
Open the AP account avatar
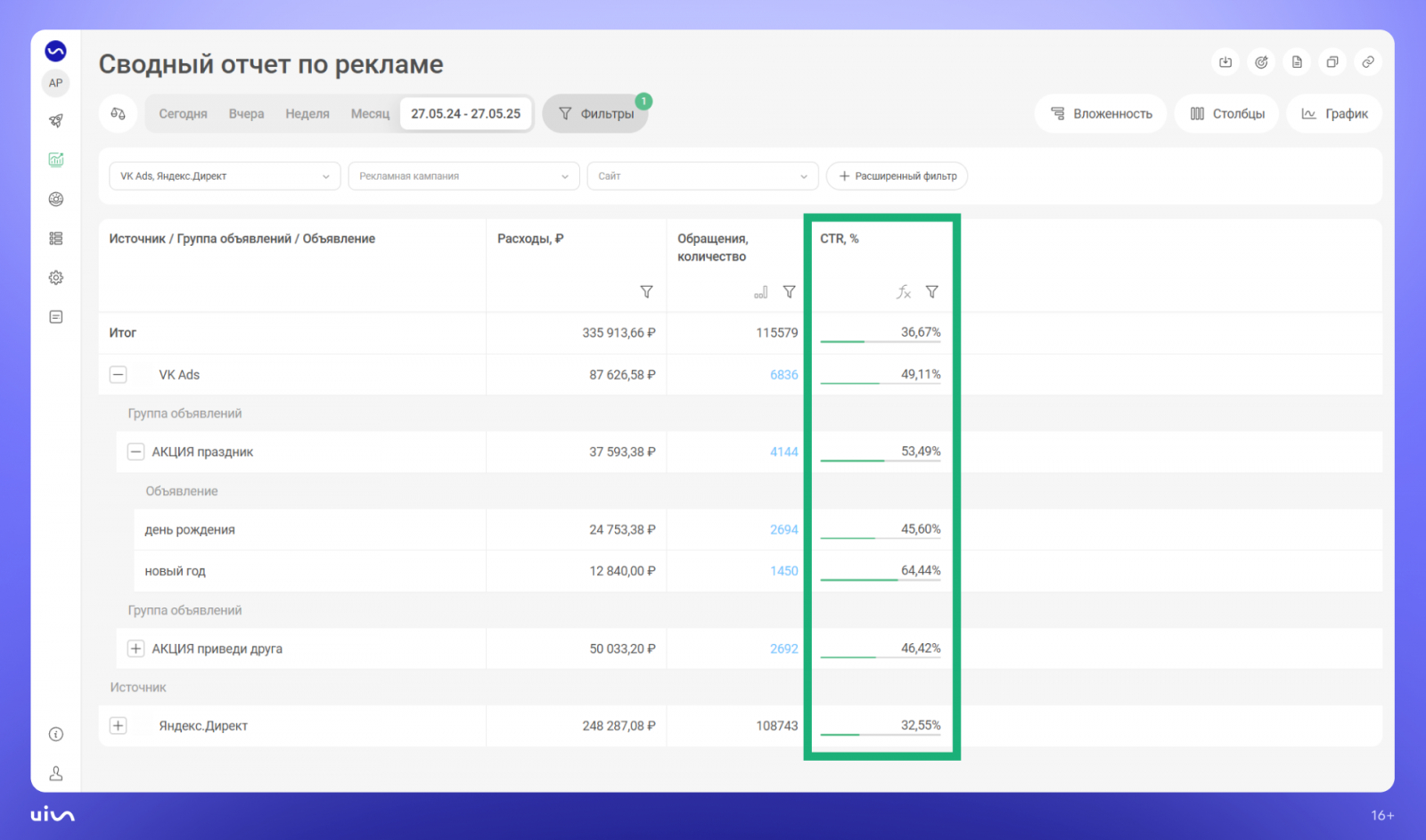click(x=55, y=83)
